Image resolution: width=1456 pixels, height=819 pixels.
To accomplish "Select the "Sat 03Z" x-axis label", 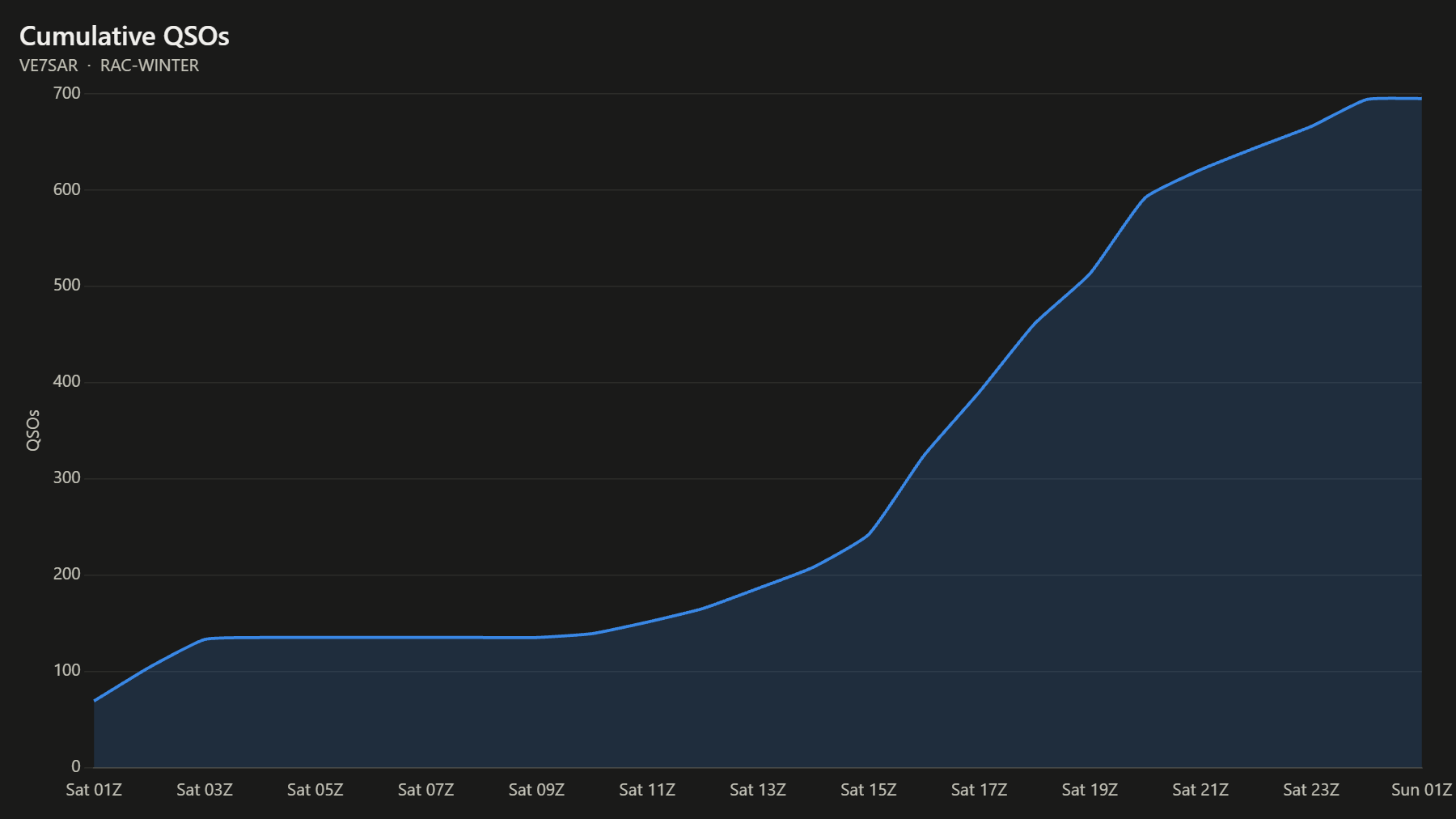I will tap(205, 790).
